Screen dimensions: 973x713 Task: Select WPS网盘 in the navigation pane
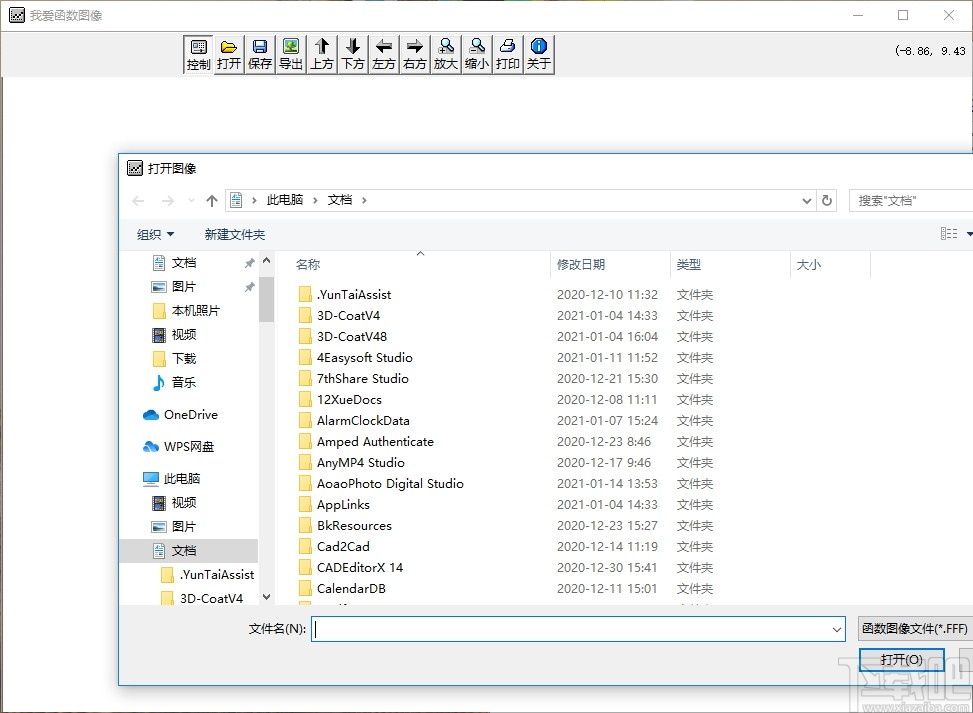(190, 446)
